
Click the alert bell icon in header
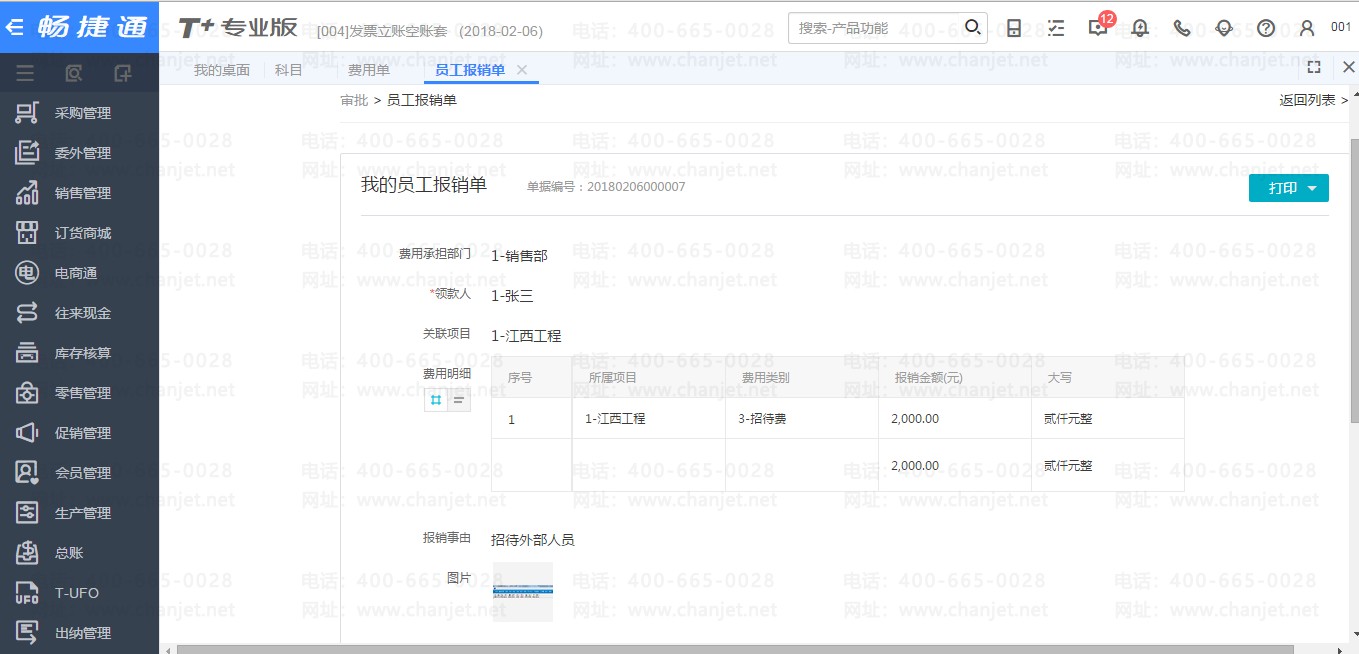pyautogui.click(x=1140, y=28)
